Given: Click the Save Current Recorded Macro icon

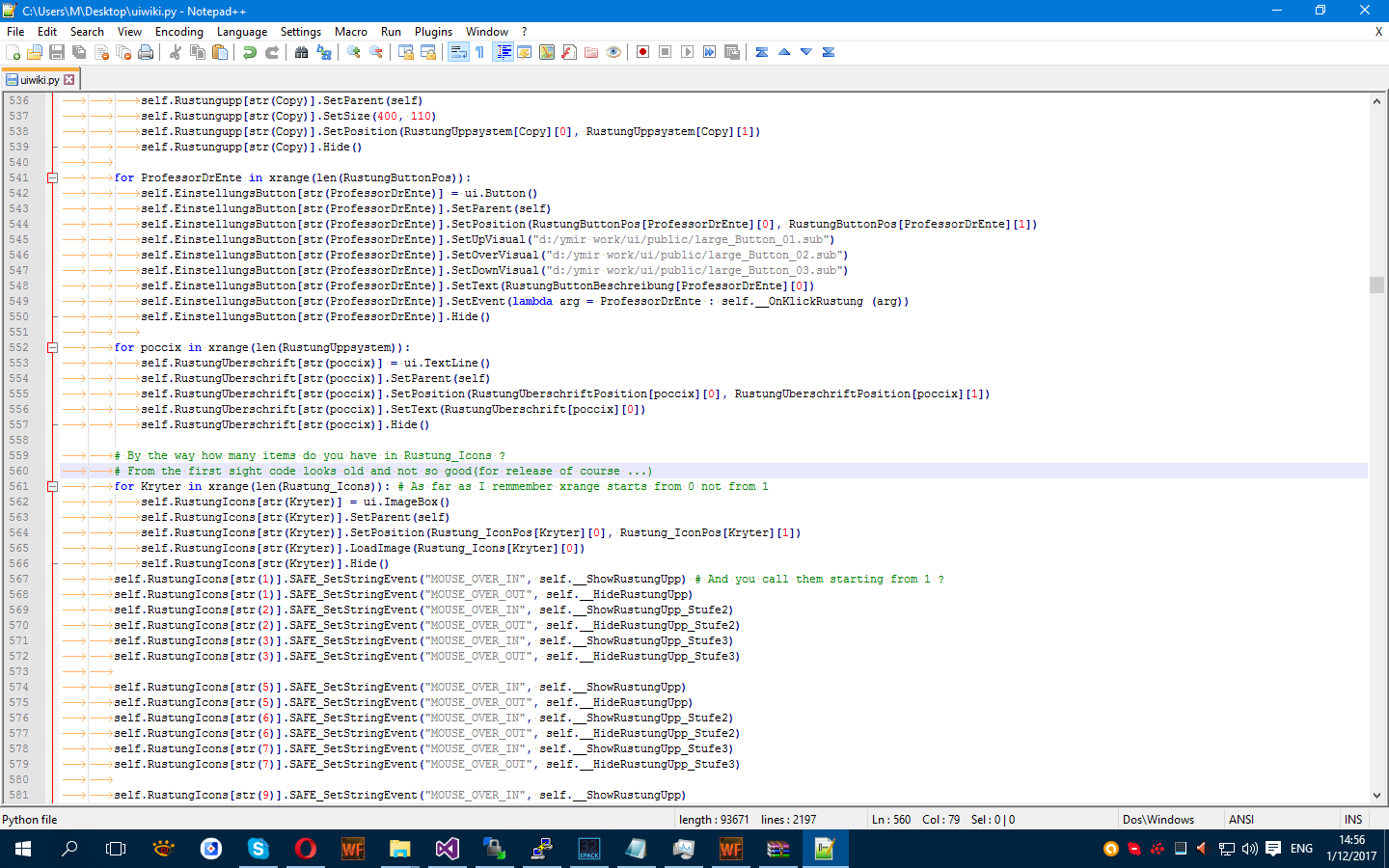Looking at the screenshot, I should tap(732, 52).
